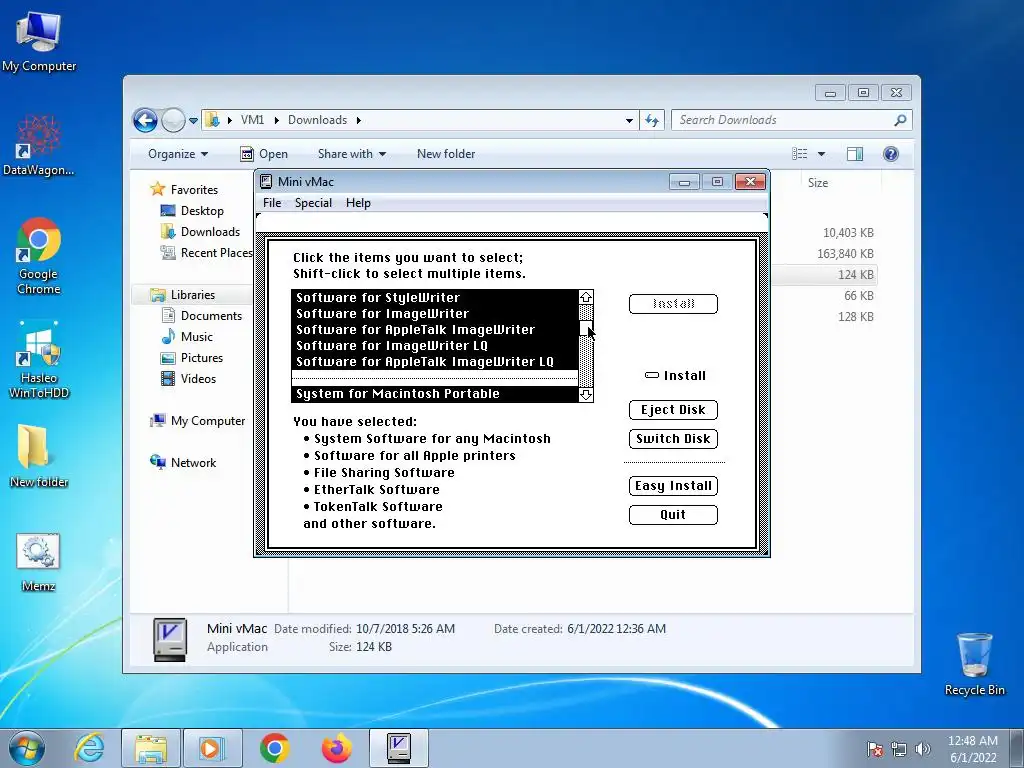Open the Help menu in Mini vMac
The width and height of the screenshot is (1024, 768).
coord(358,203)
